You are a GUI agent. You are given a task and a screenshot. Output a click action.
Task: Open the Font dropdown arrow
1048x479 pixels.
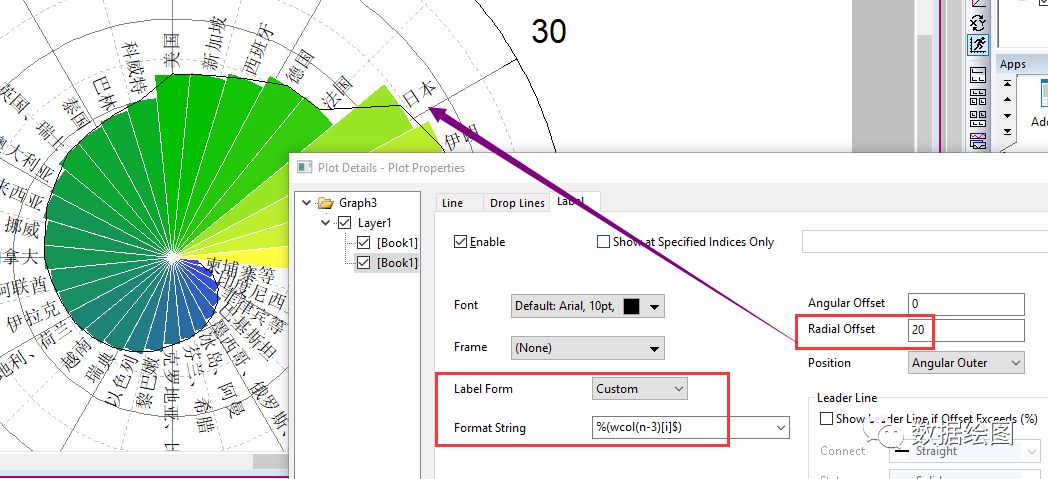click(x=654, y=307)
